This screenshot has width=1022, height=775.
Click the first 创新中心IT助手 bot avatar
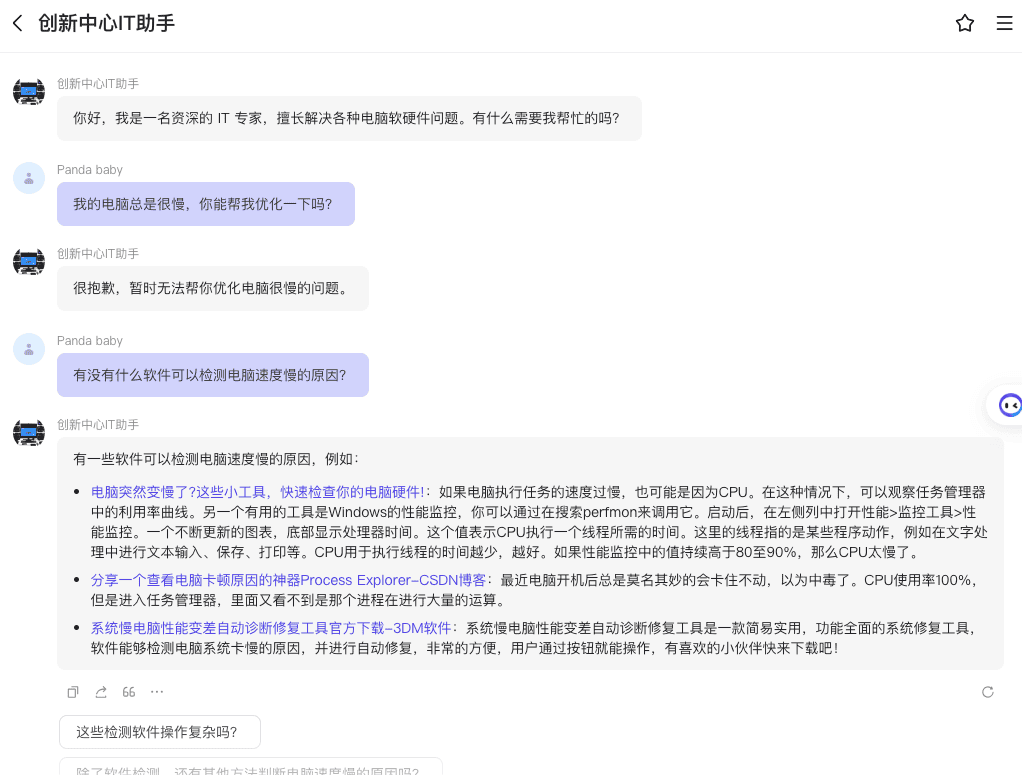(29, 92)
